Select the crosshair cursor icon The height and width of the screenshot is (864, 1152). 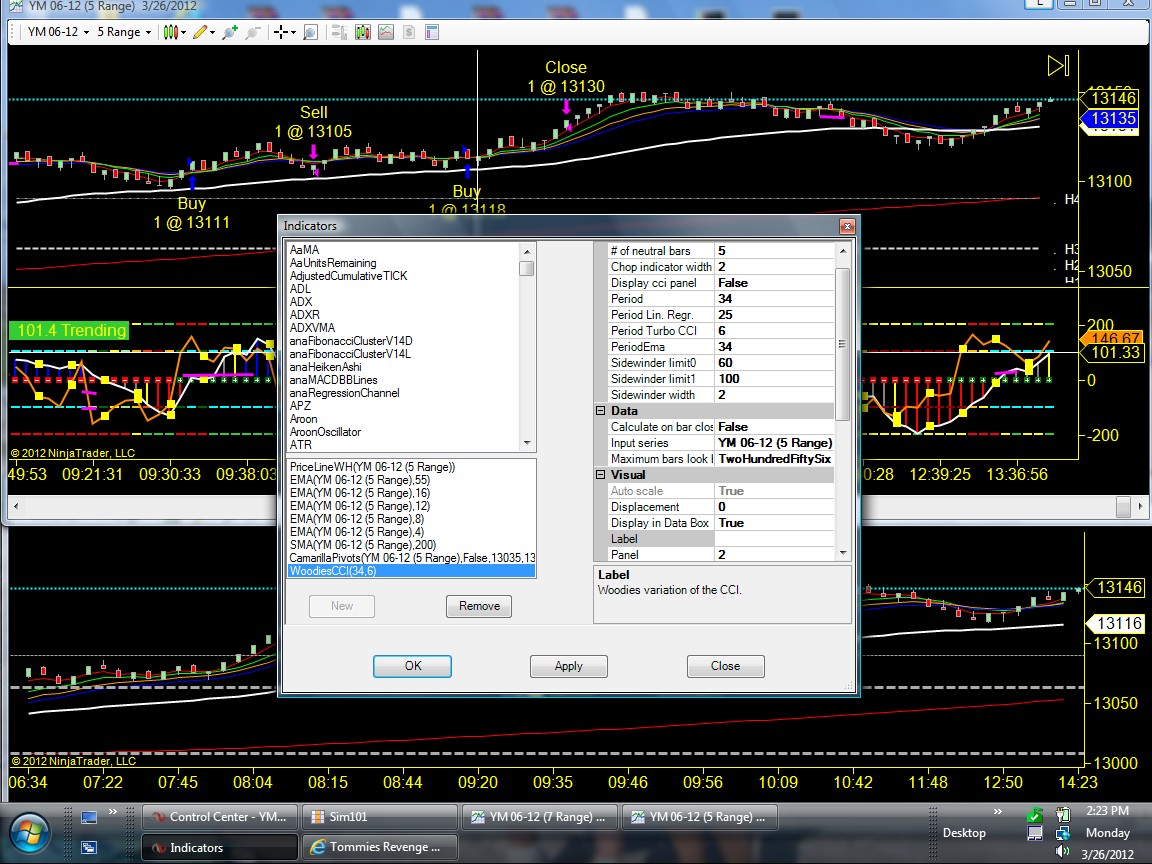pos(281,32)
